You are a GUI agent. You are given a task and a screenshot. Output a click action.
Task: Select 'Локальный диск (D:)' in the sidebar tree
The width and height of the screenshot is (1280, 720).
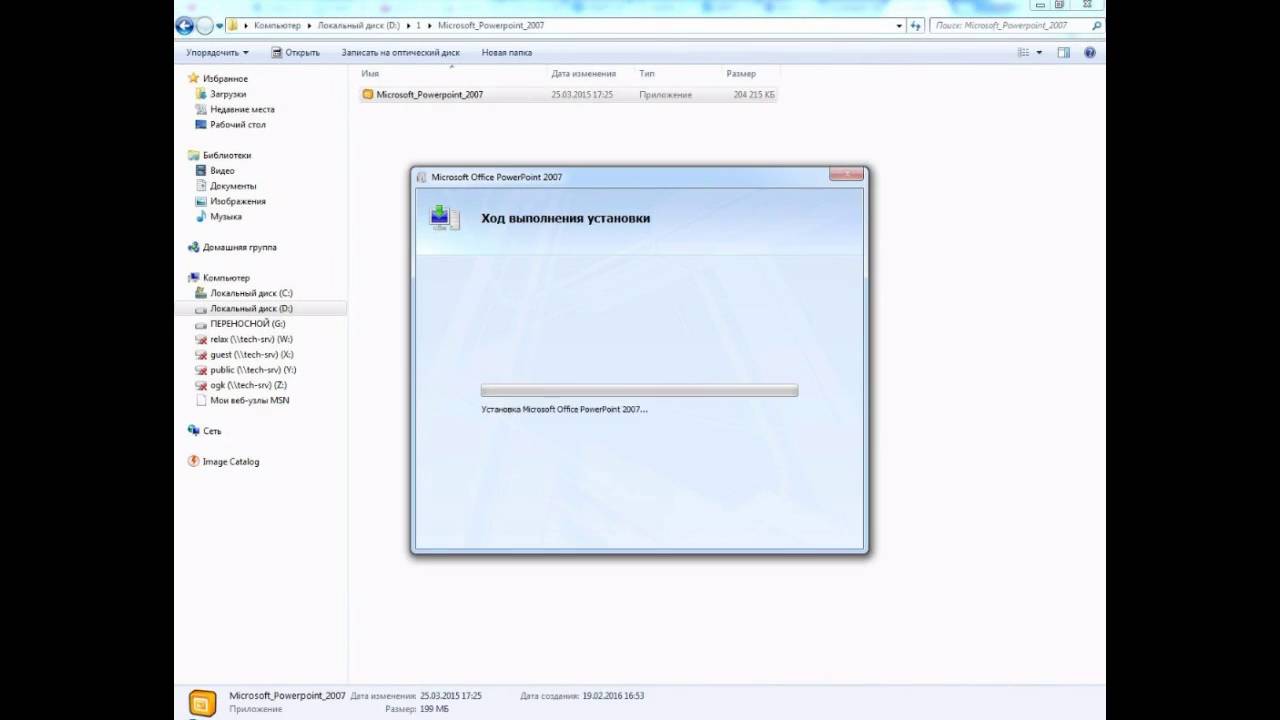tap(251, 309)
